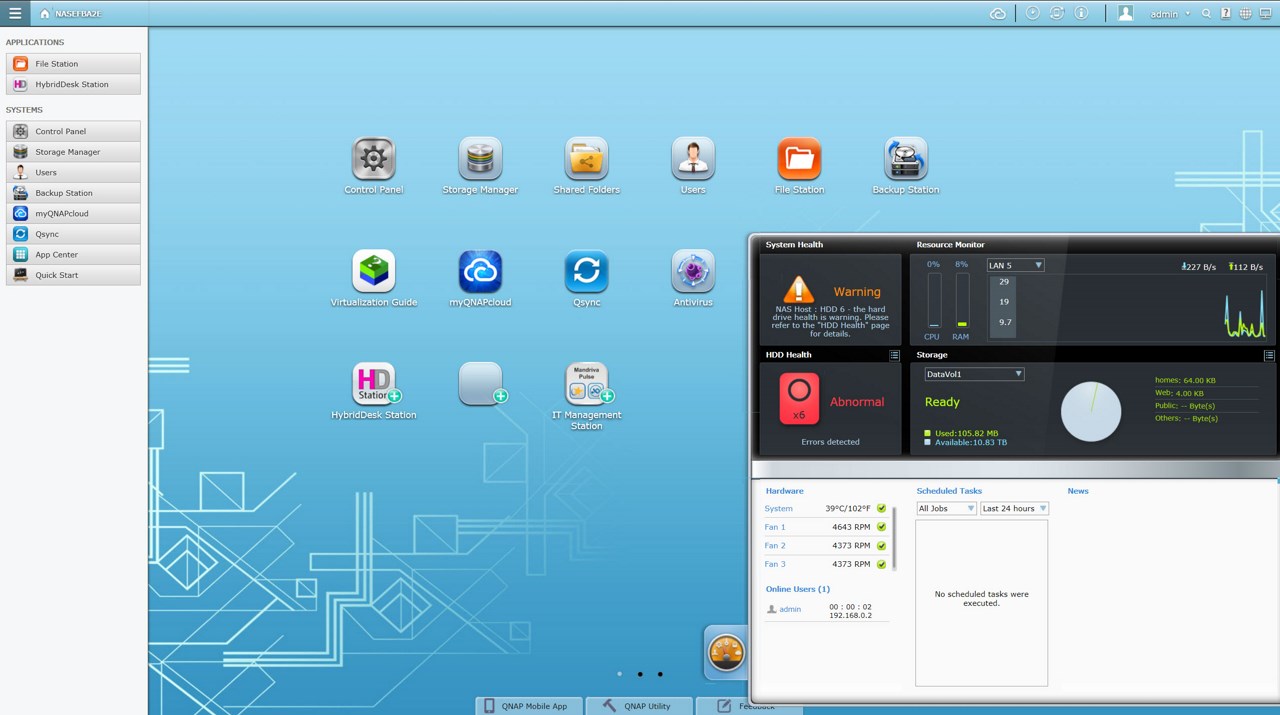This screenshot has height=715, width=1280.
Task: Click the storage usage pie chart
Action: click(x=1091, y=411)
